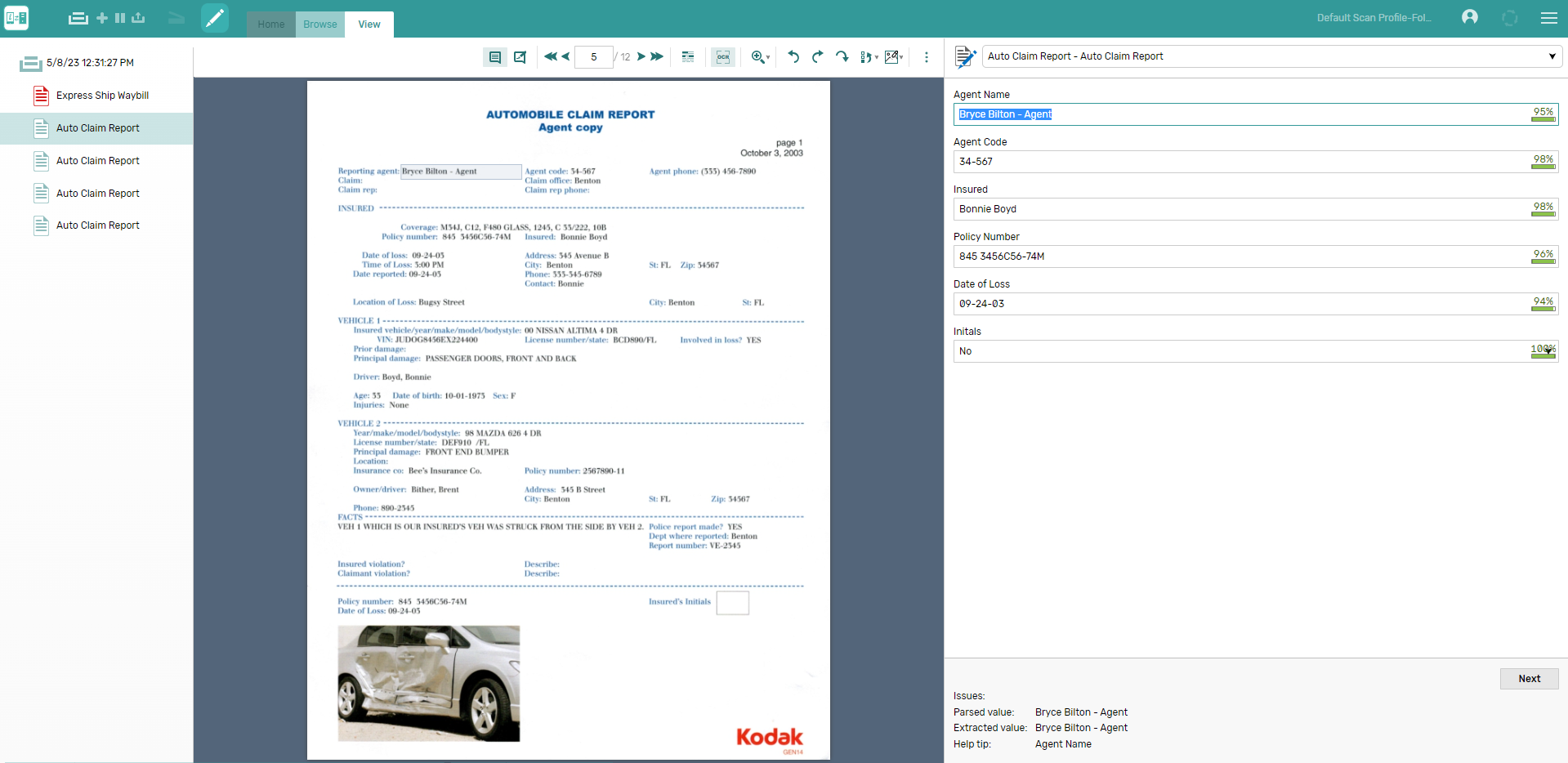
Task: Open the Default Scan Profile settings
Action: [1374, 17]
